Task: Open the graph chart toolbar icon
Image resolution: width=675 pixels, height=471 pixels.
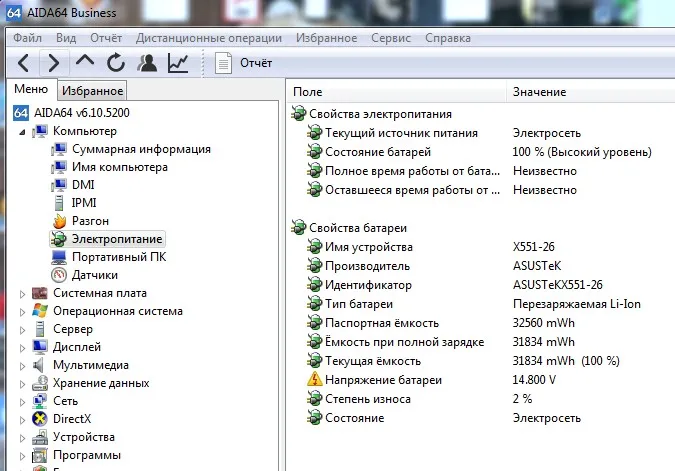Action: pos(178,63)
